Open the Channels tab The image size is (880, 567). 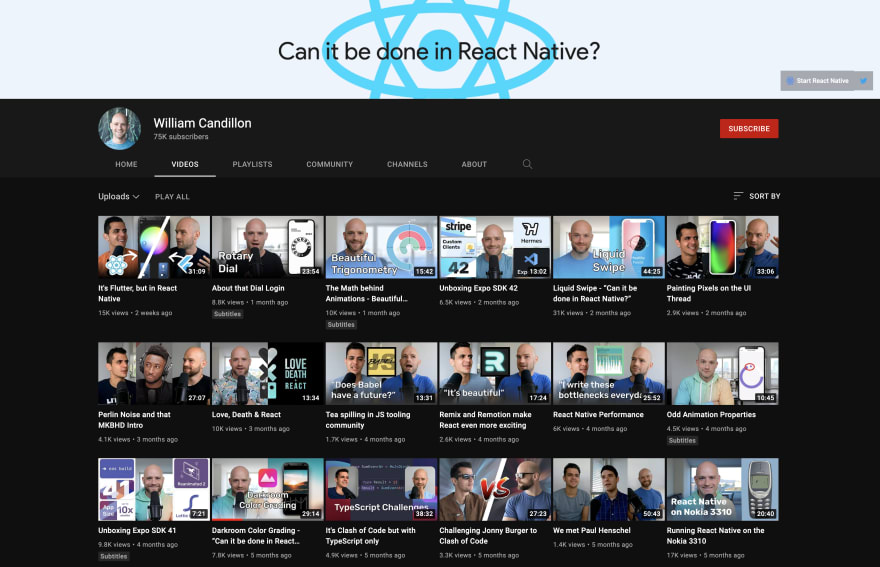tap(407, 164)
